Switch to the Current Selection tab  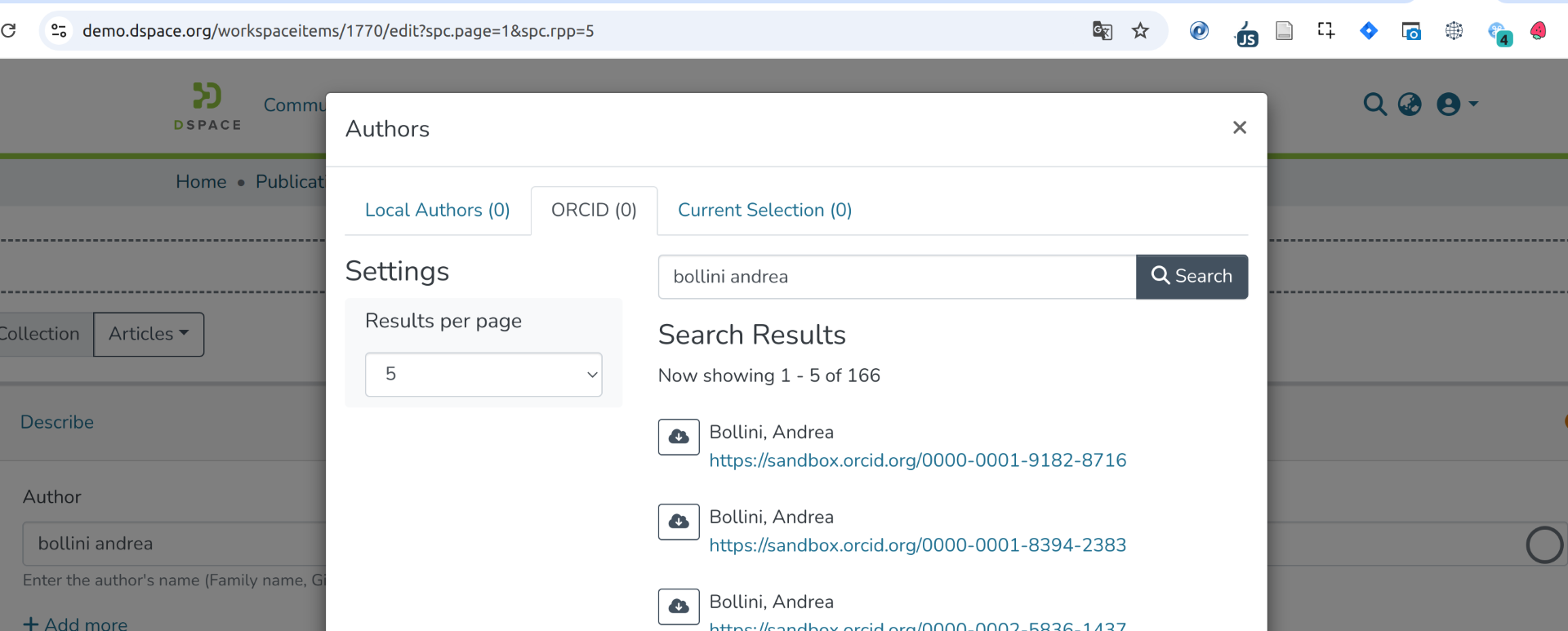pyautogui.click(x=764, y=211)
